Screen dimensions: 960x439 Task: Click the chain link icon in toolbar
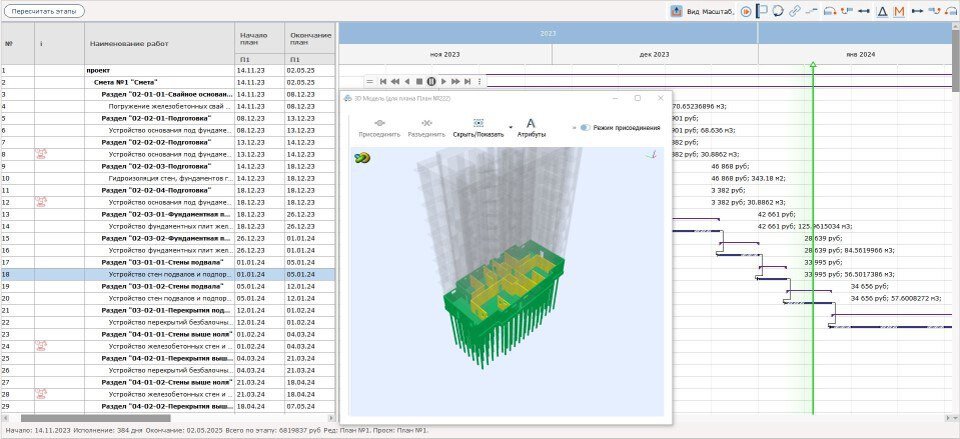(795, 11)
